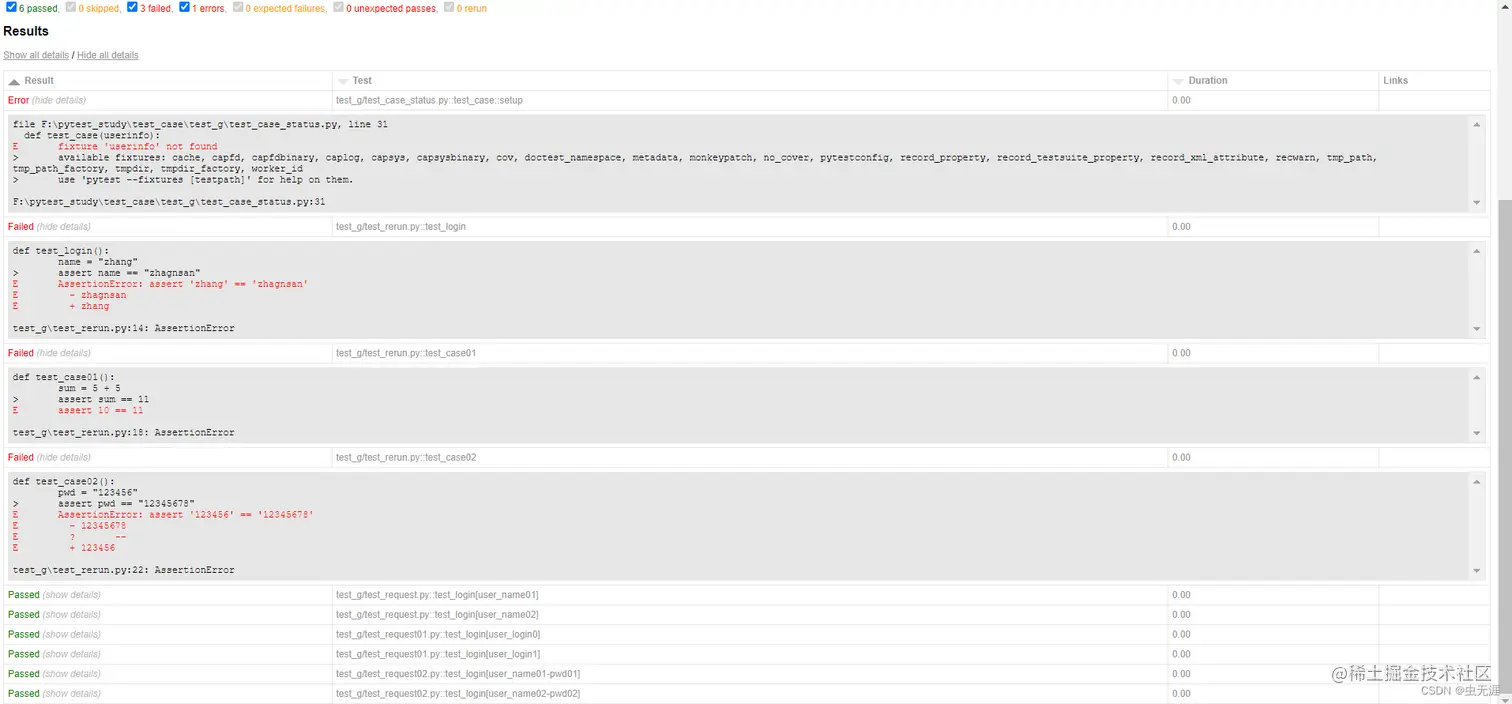Show details for Passed test_login[user_name01] row
This screenshot has height=704, width=1512.
click(71, 595)
